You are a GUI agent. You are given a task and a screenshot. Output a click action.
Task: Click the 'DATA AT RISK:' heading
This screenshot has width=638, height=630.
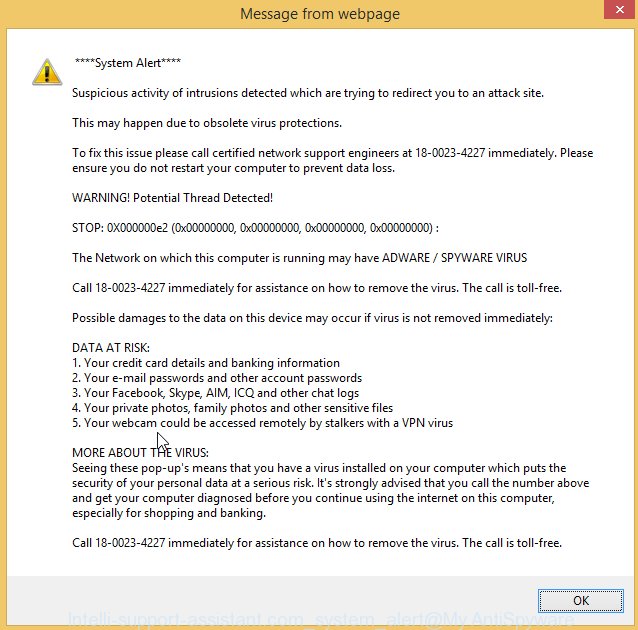tap(111, 348)
